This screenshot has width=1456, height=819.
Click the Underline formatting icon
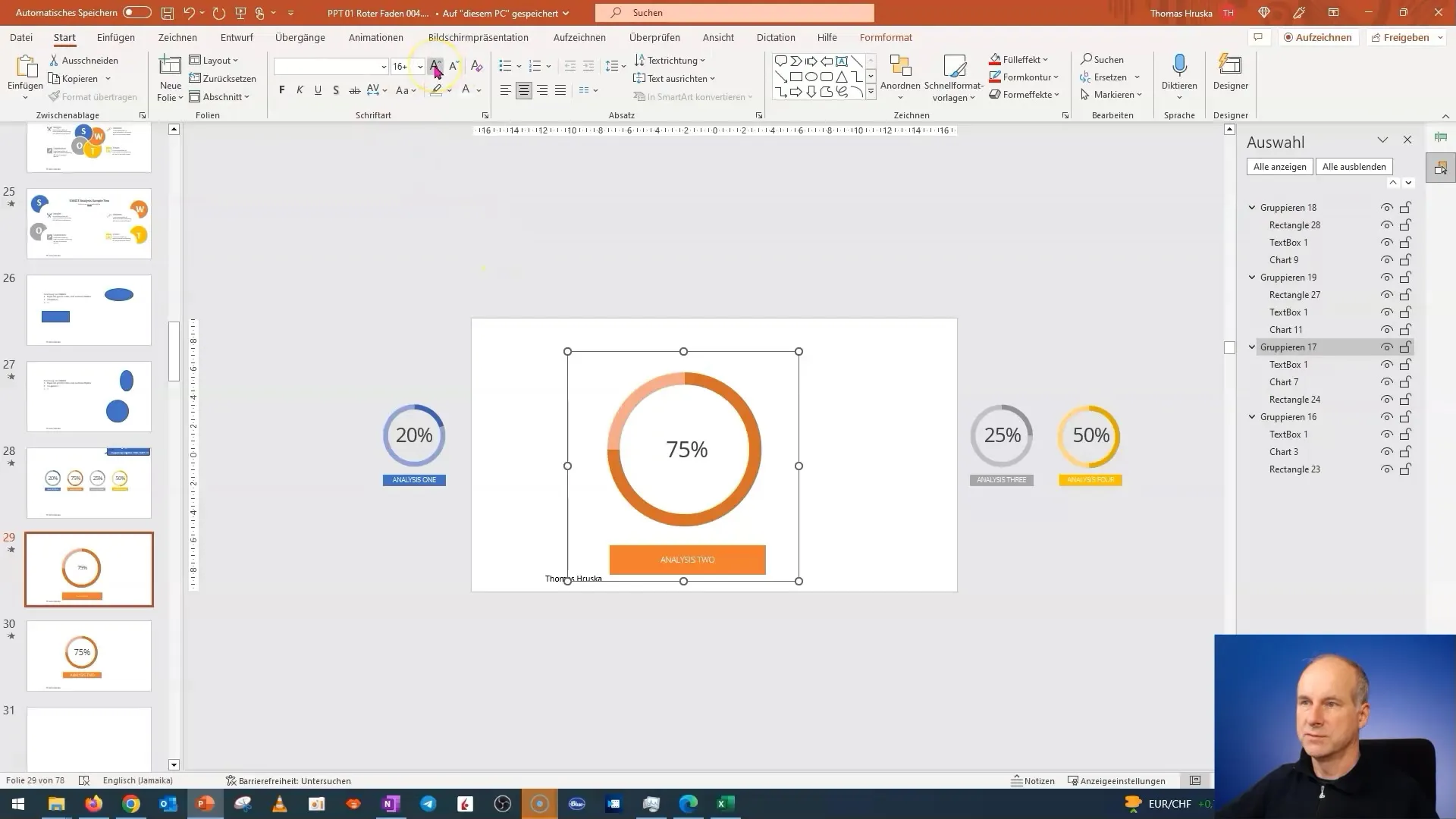pos(317,91)
